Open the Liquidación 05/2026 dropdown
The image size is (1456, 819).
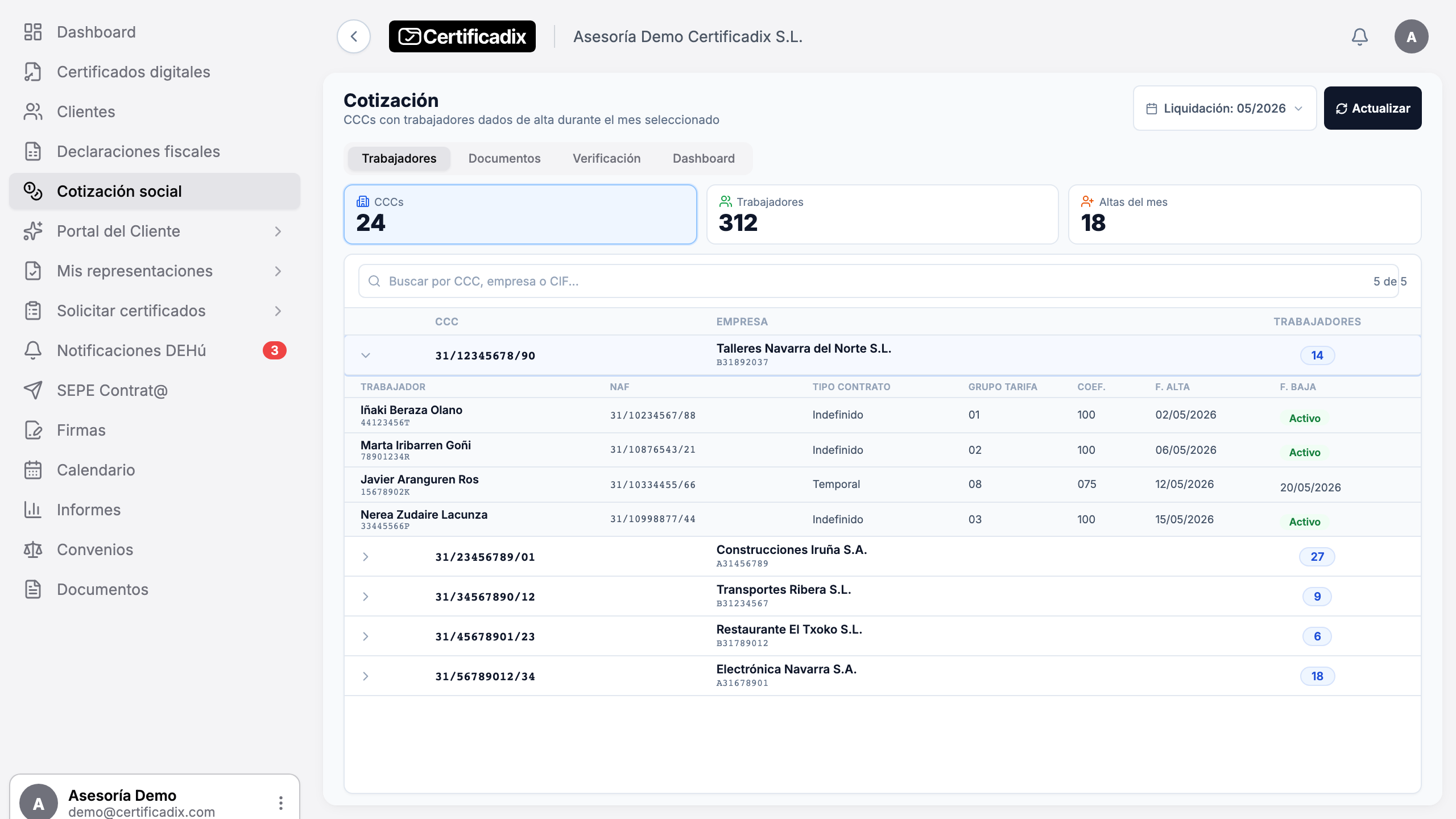pos(1225,108)
